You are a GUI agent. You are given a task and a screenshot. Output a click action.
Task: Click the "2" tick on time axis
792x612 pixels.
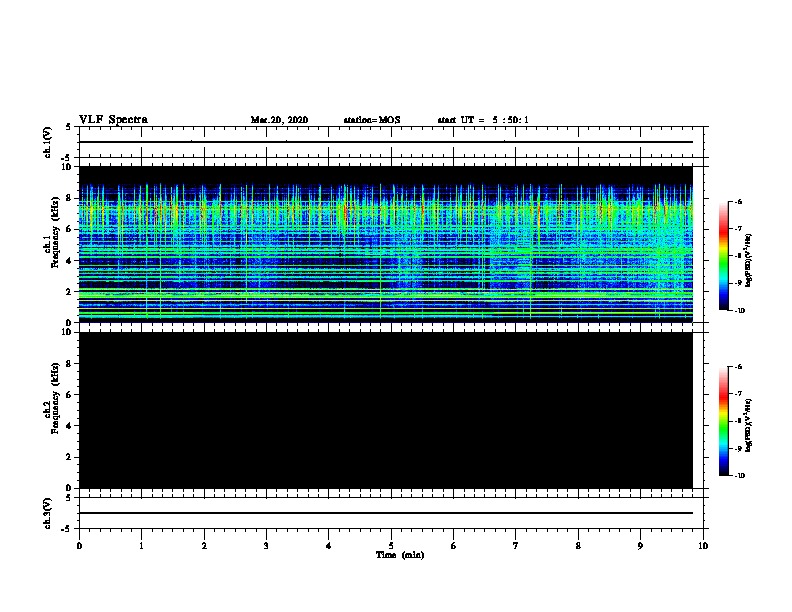(x=204, y=546)
